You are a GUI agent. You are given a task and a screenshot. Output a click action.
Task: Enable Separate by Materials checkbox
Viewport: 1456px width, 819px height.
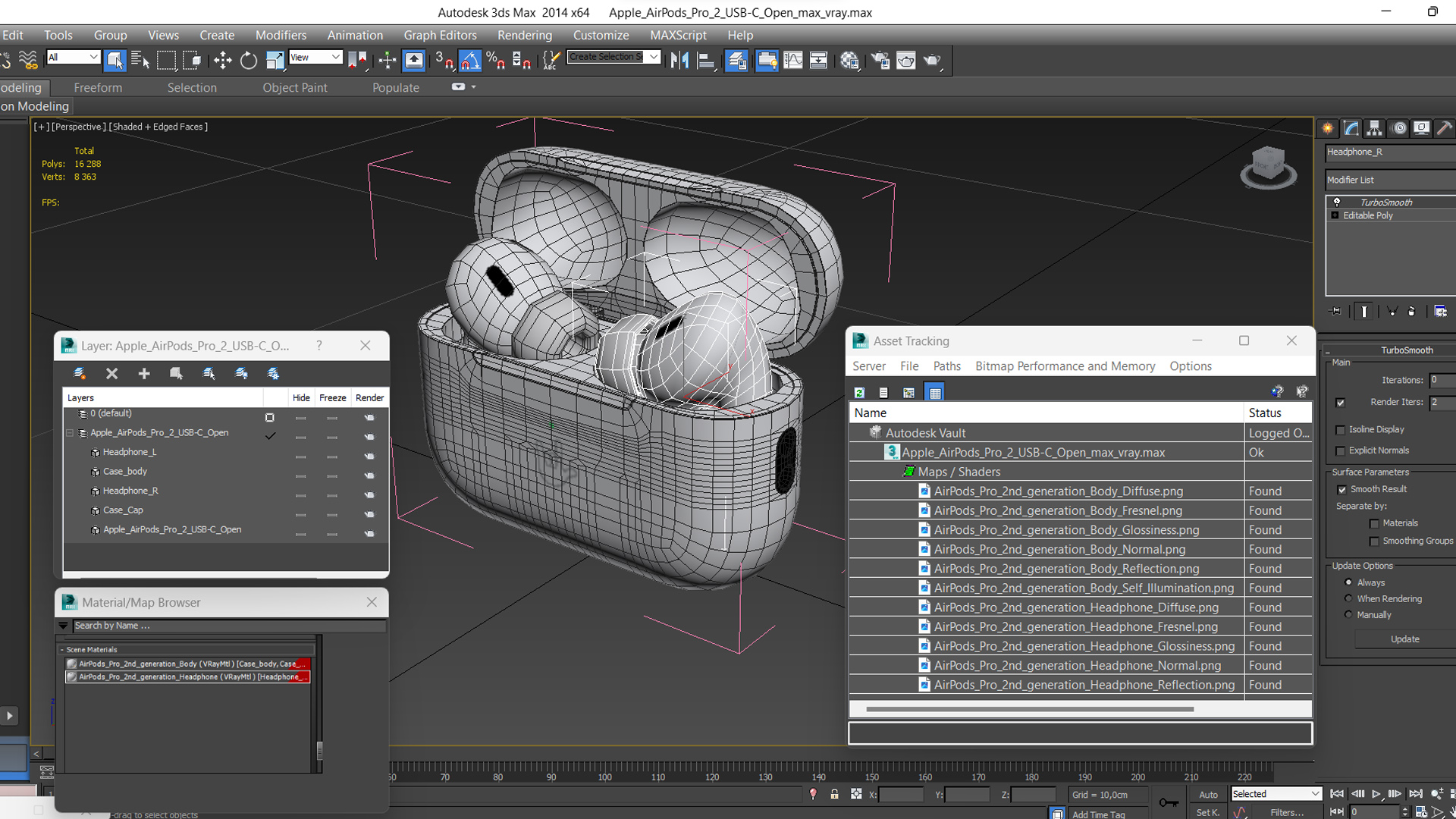[x=1374, y=524]
